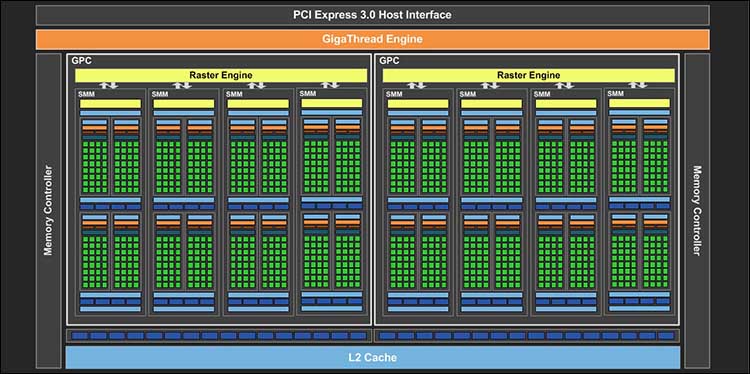Click arrows above the last SMM in right GPC
The image size is (750, 374).
(x=638, y=85)
